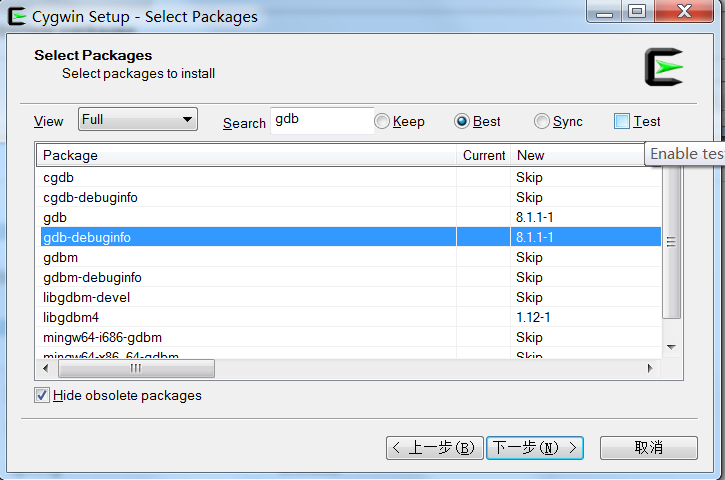This screenshot has width=725, height=480.
Task: Close the Cygwin Setup window
Action: (684, 12)
